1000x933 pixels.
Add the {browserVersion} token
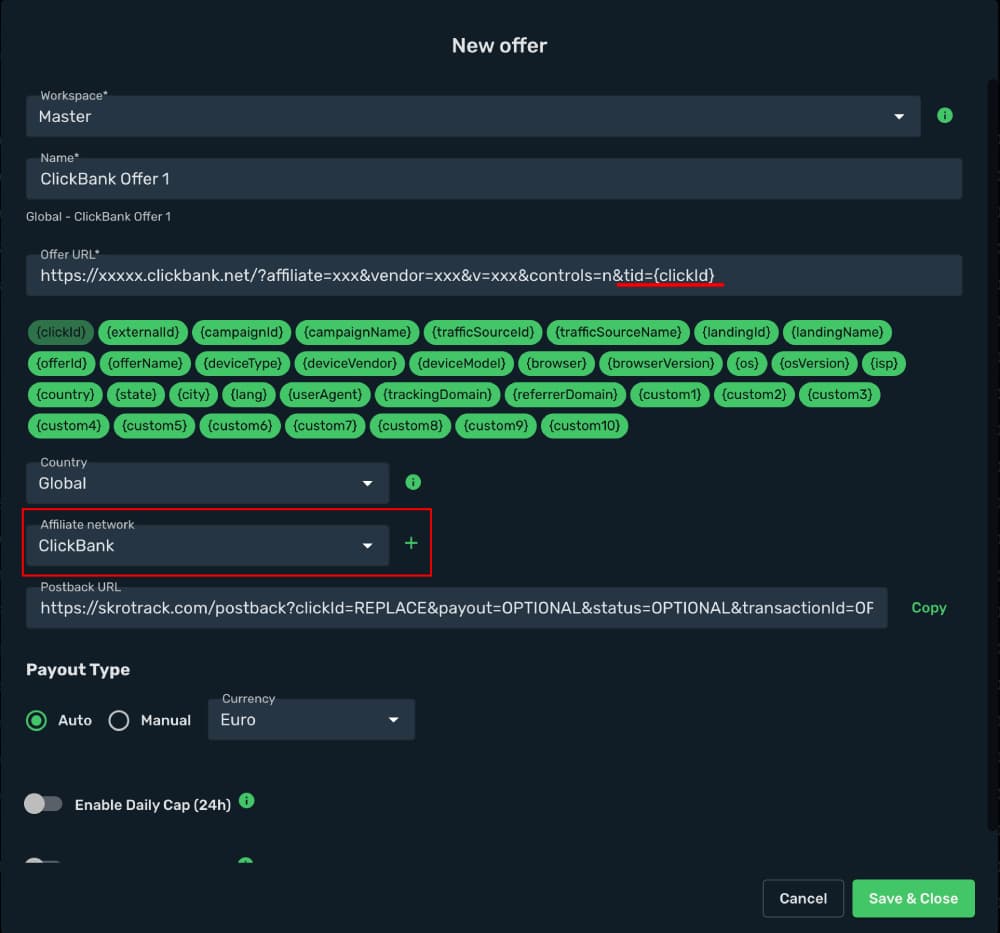(x=661, y=364)
